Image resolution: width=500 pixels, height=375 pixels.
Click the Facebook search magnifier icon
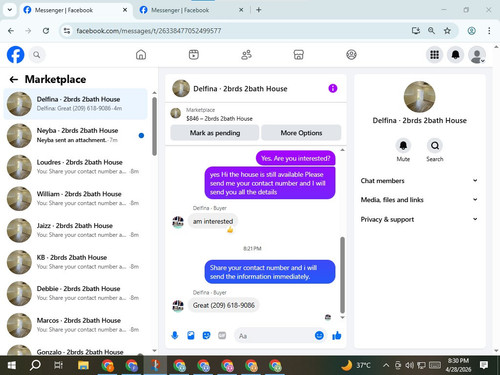coord(37,55)
